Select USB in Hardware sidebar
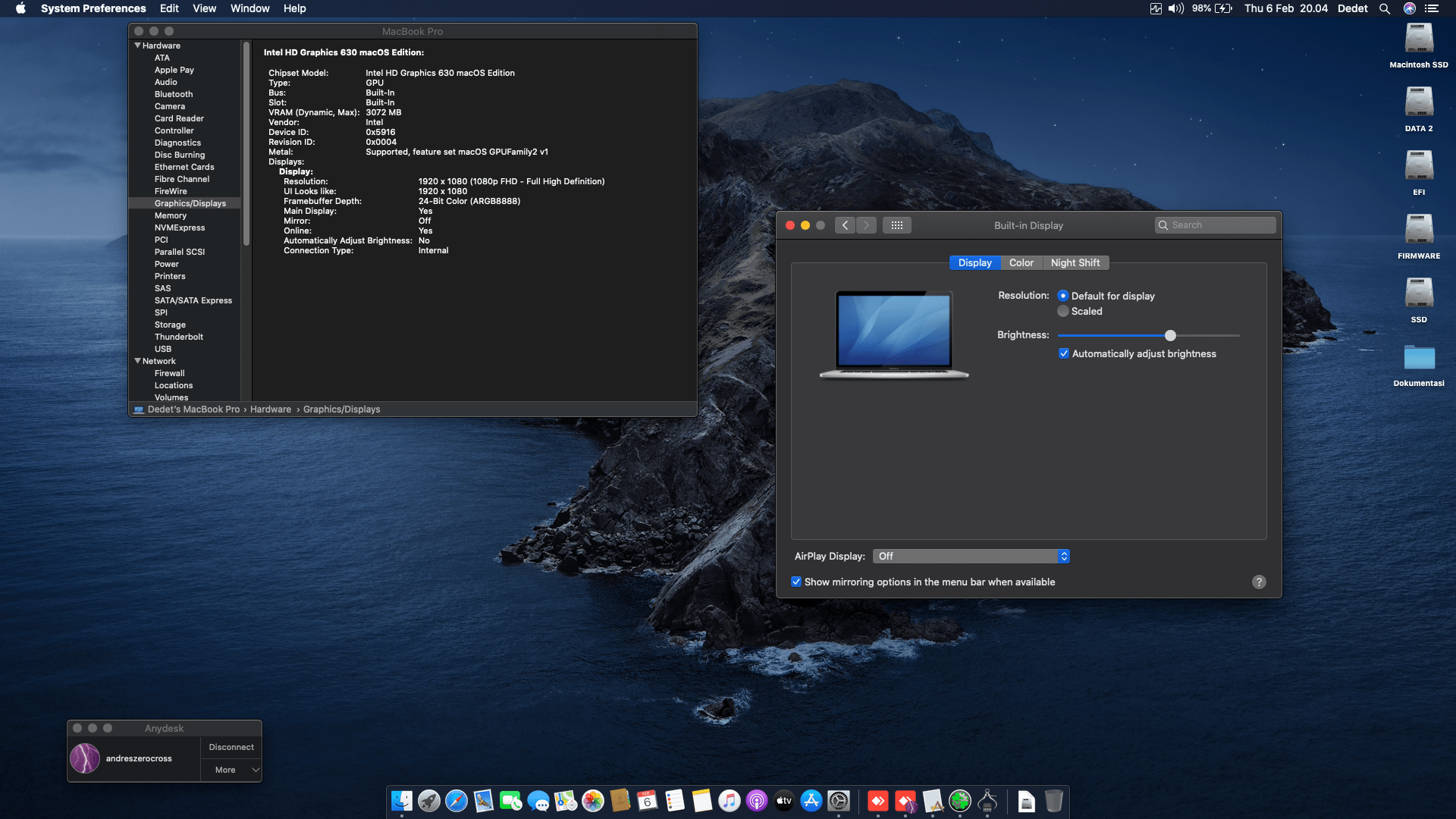The width and height of the screenshot is (1456, 819). click(x=163, y=349)
